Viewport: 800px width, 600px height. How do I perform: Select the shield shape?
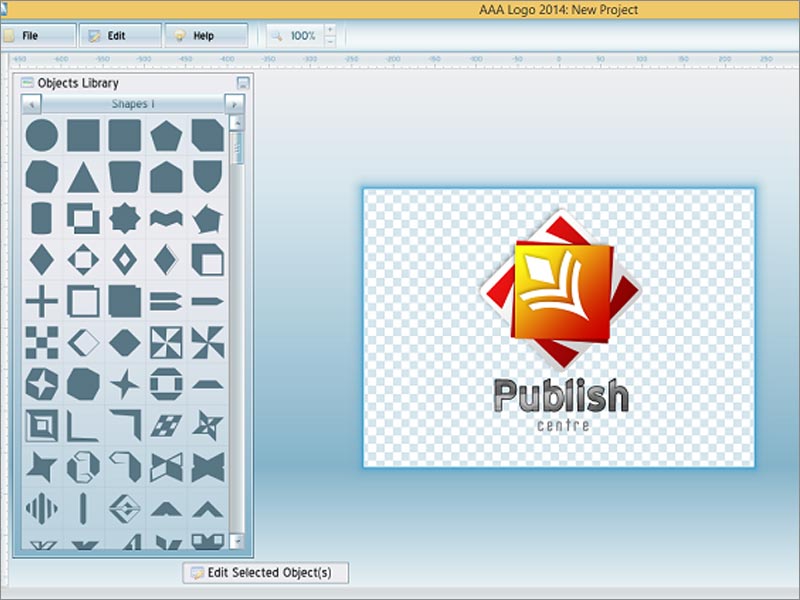click(207, 176)
